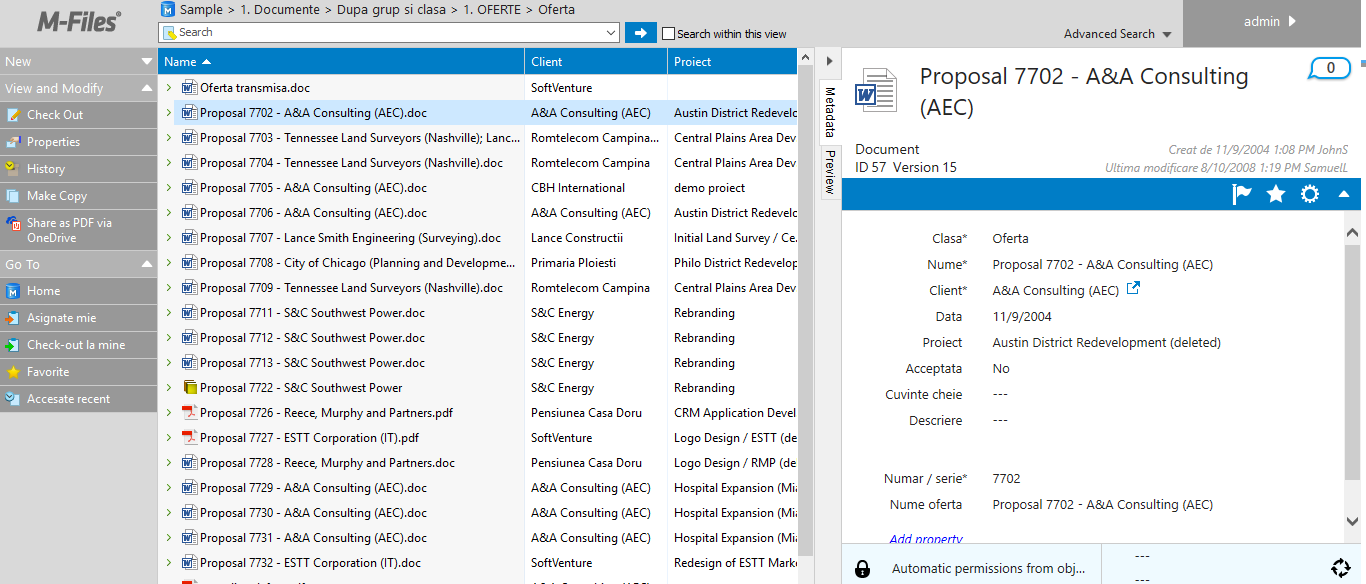1366x584 pixels.
Task: Click Check Out in the sidebar
Action: click(x=55, y=115)
